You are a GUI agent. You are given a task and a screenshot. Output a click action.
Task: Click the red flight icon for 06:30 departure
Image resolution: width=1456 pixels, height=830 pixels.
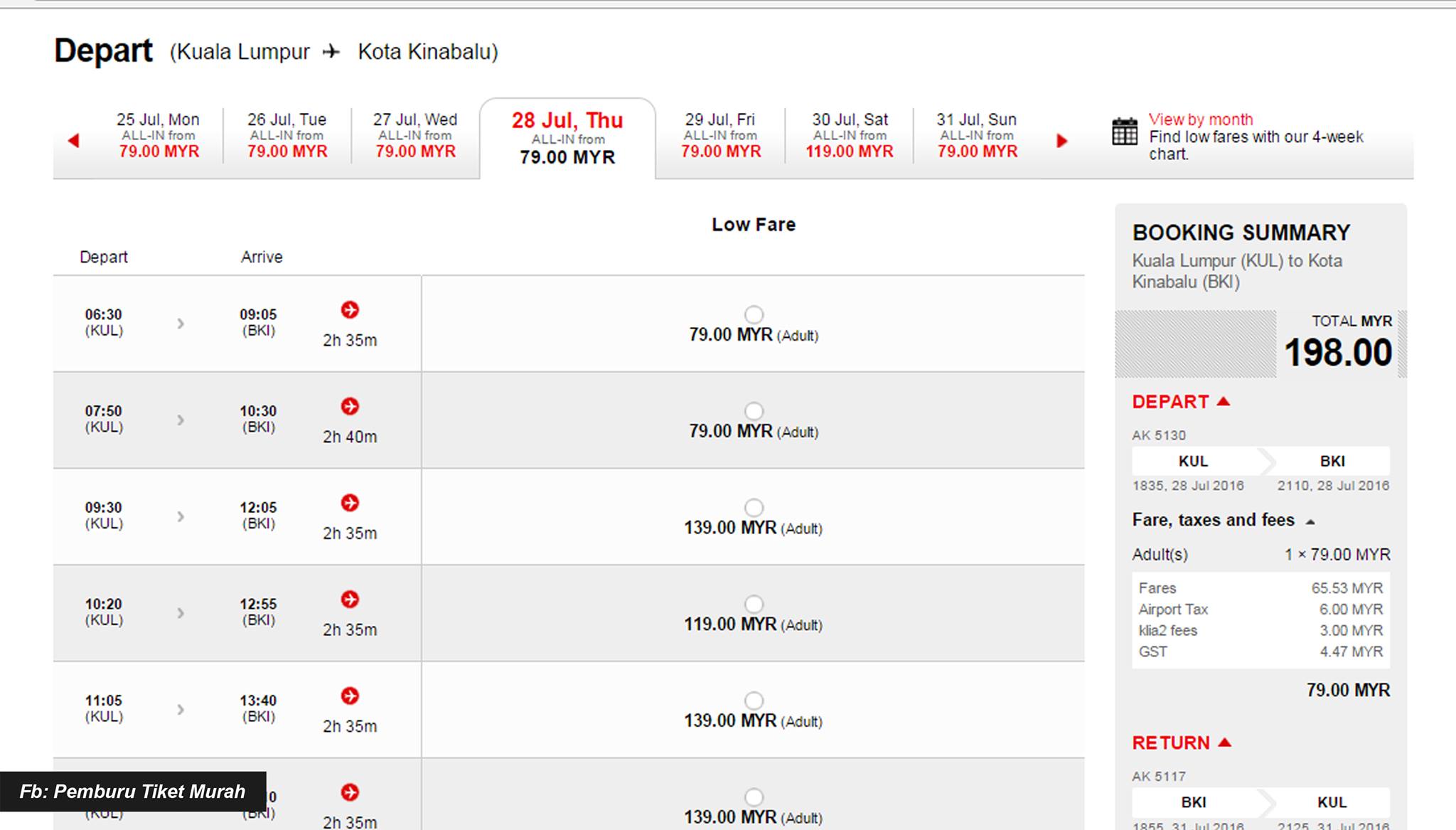click(x=350, y=310)
